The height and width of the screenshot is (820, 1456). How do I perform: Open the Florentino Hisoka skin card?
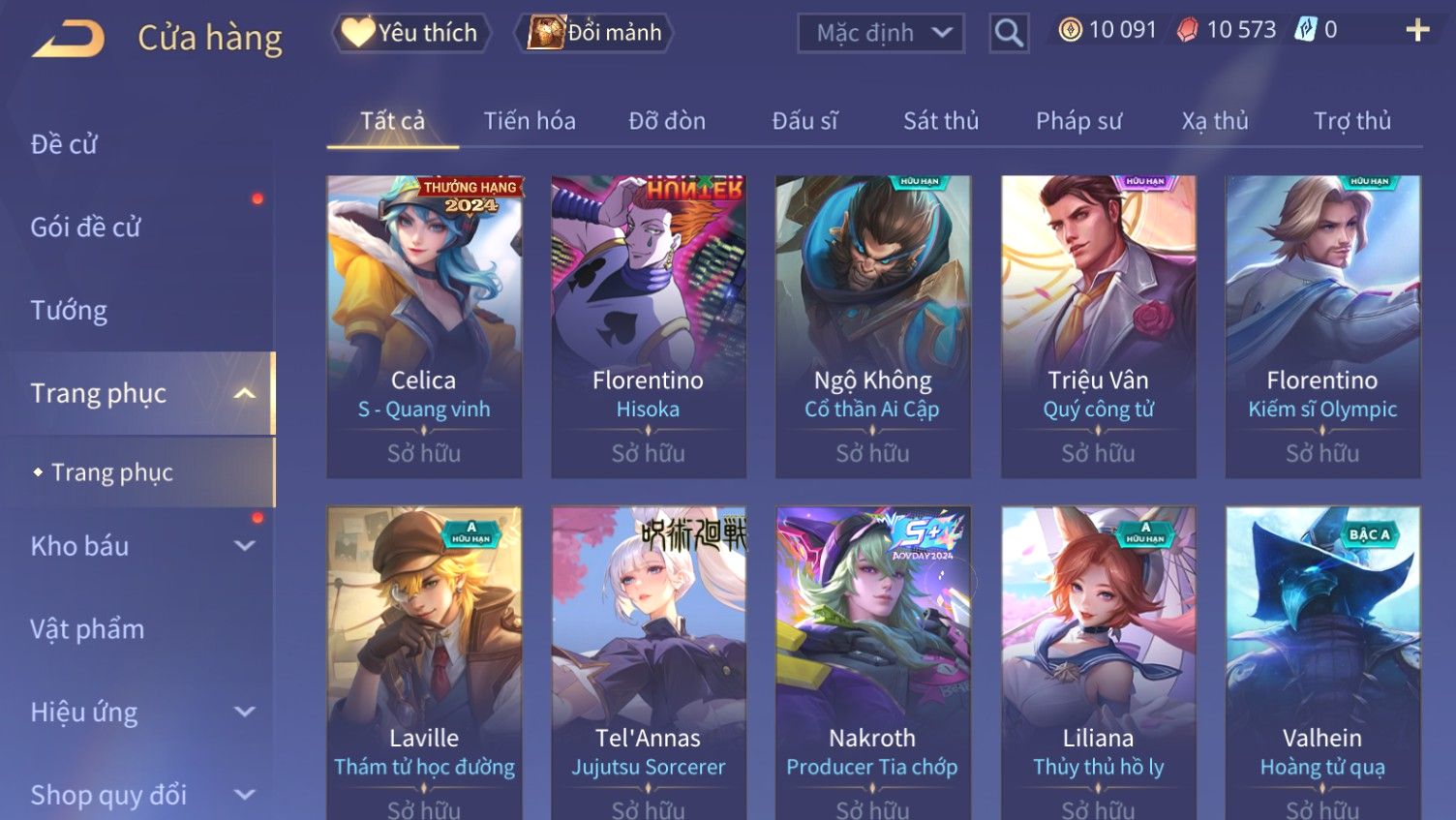pyautogui.click(x=649, y=326)
